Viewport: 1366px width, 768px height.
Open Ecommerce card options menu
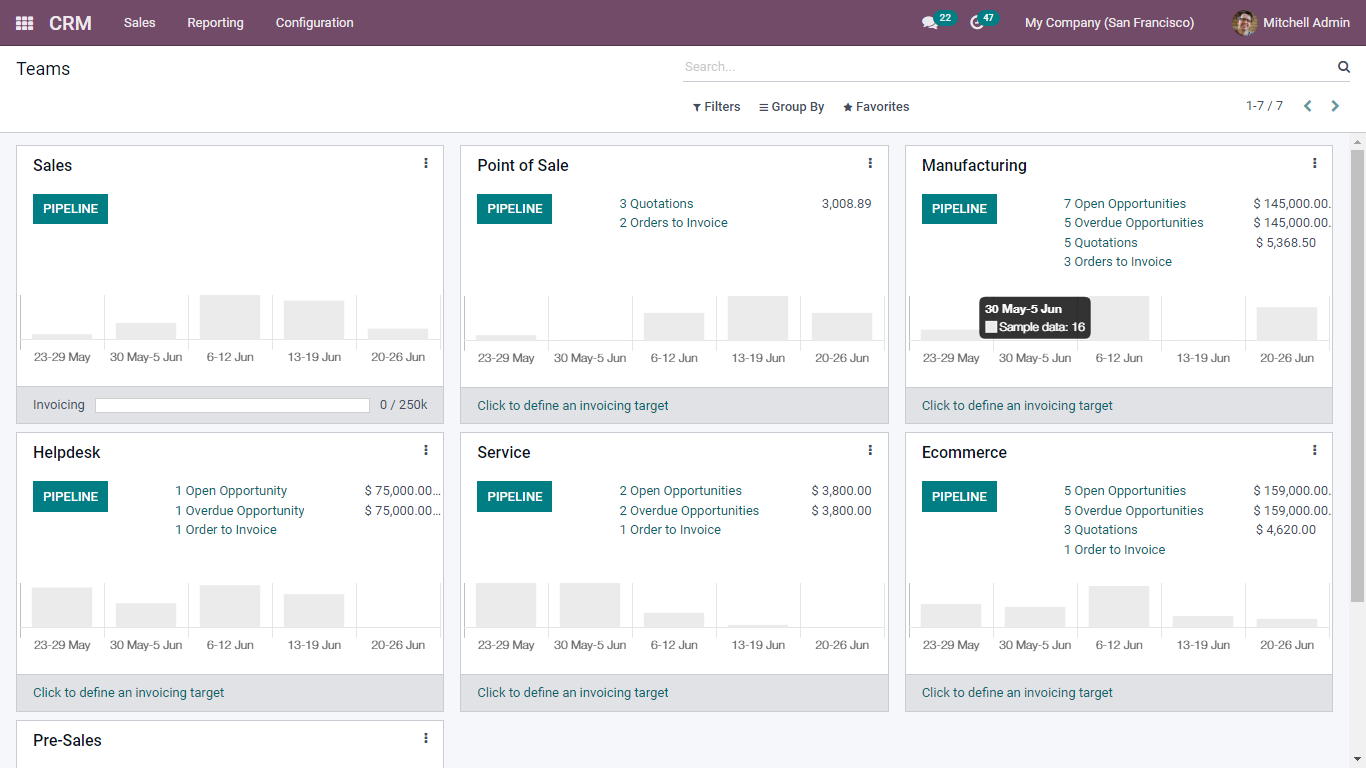(1314, 450)
